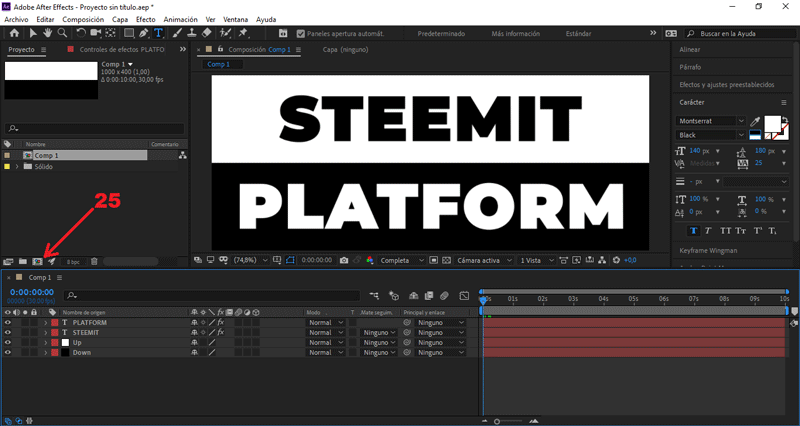Open the (74,8%) magnification dropdown

[x=250, y=260]
